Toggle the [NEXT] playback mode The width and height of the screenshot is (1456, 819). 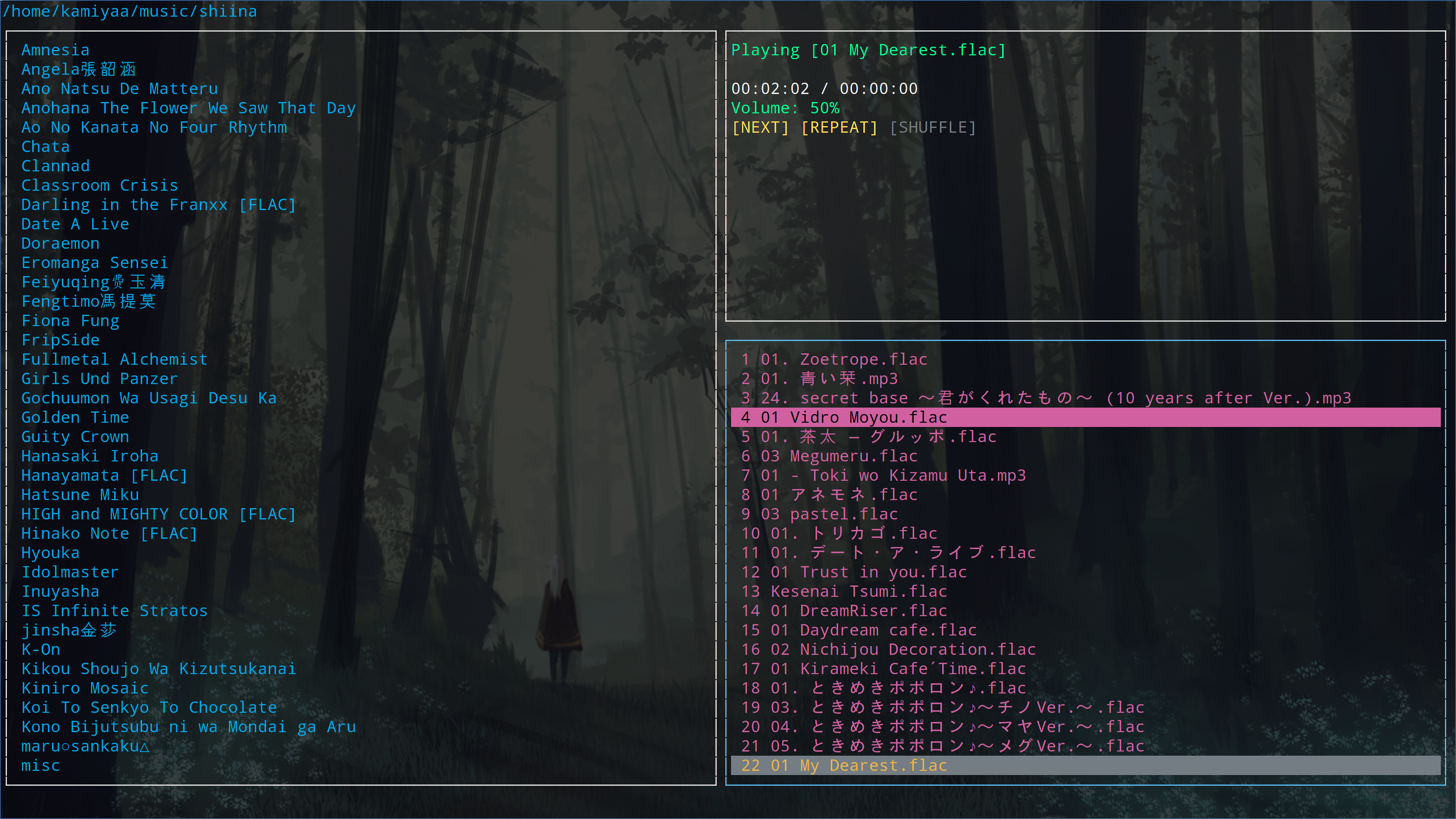tap(759, 128)
